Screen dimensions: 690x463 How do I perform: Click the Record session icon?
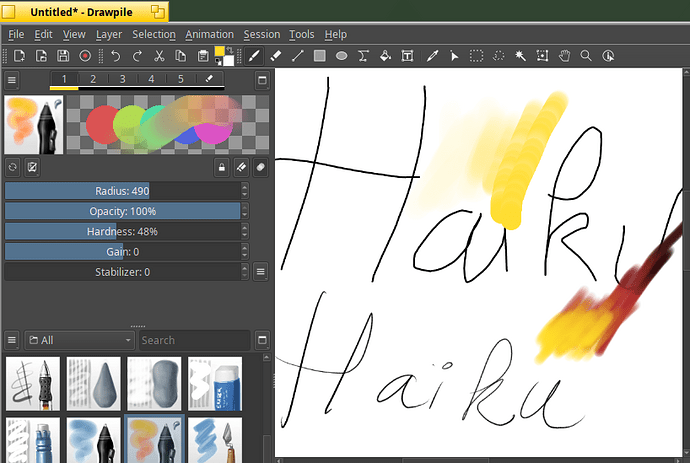[85, 56]
